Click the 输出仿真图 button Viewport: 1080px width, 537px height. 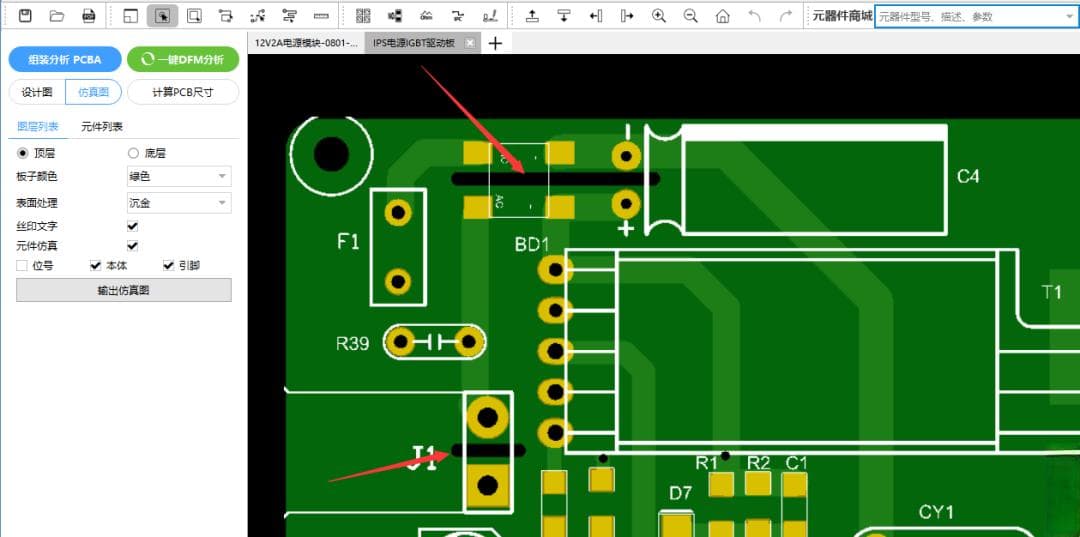point(124,290)
